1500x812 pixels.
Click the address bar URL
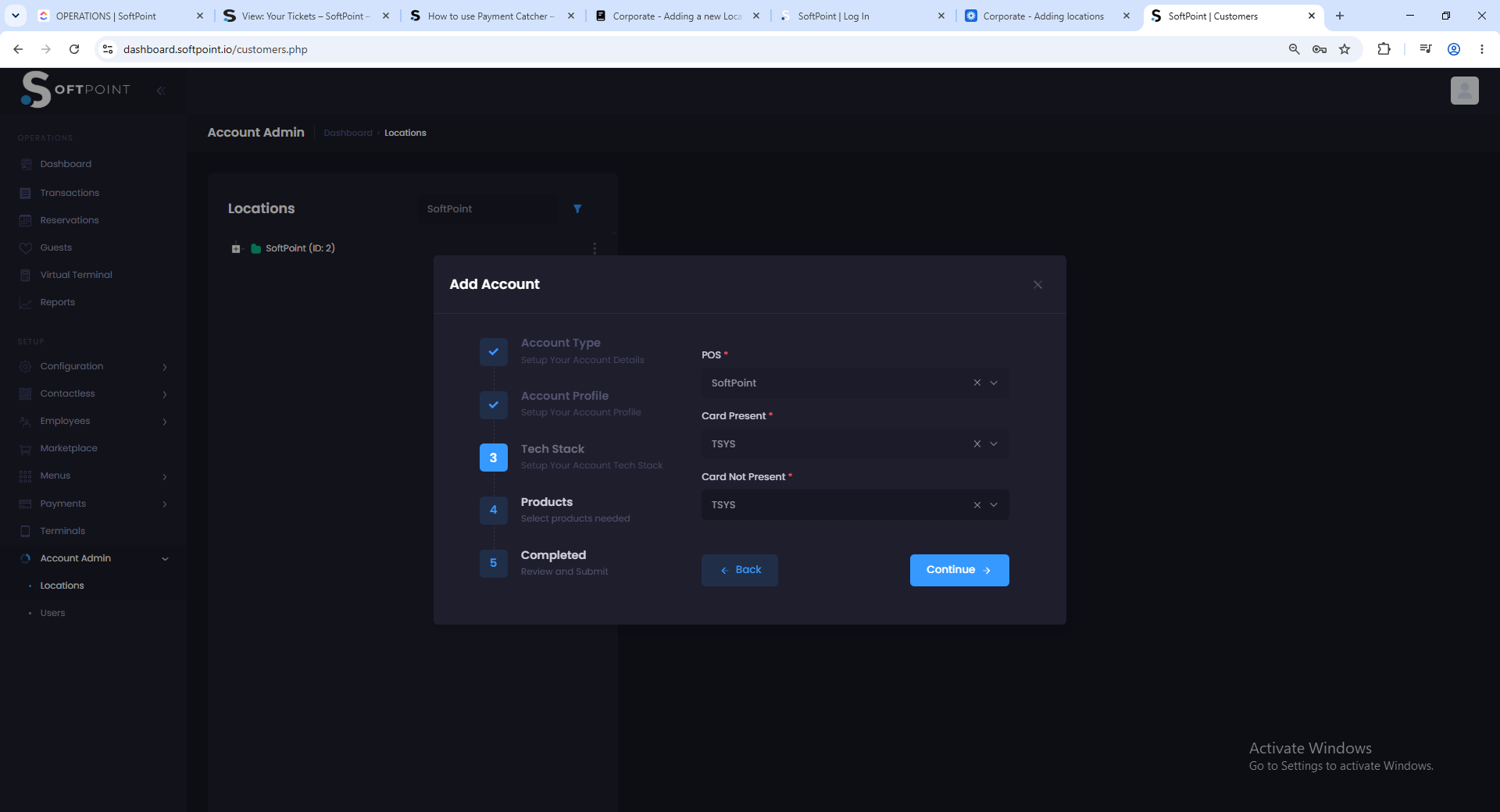coord(215,49)
